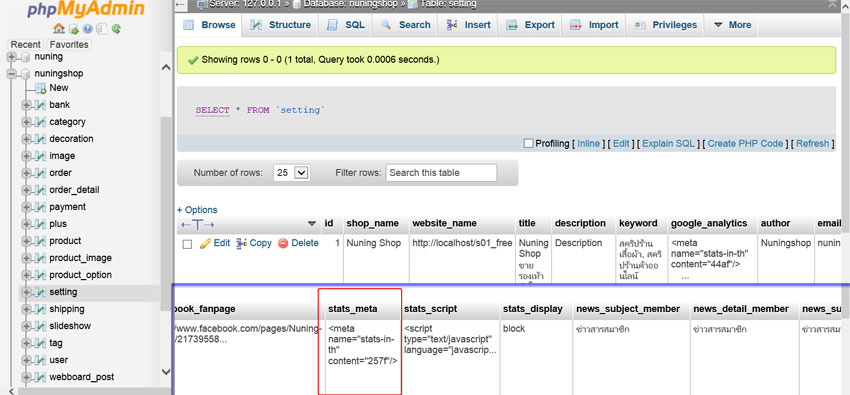The width and height of the screenshot is (850, 395).
Task: Expand the product_option table node
Action: point(26,275)
